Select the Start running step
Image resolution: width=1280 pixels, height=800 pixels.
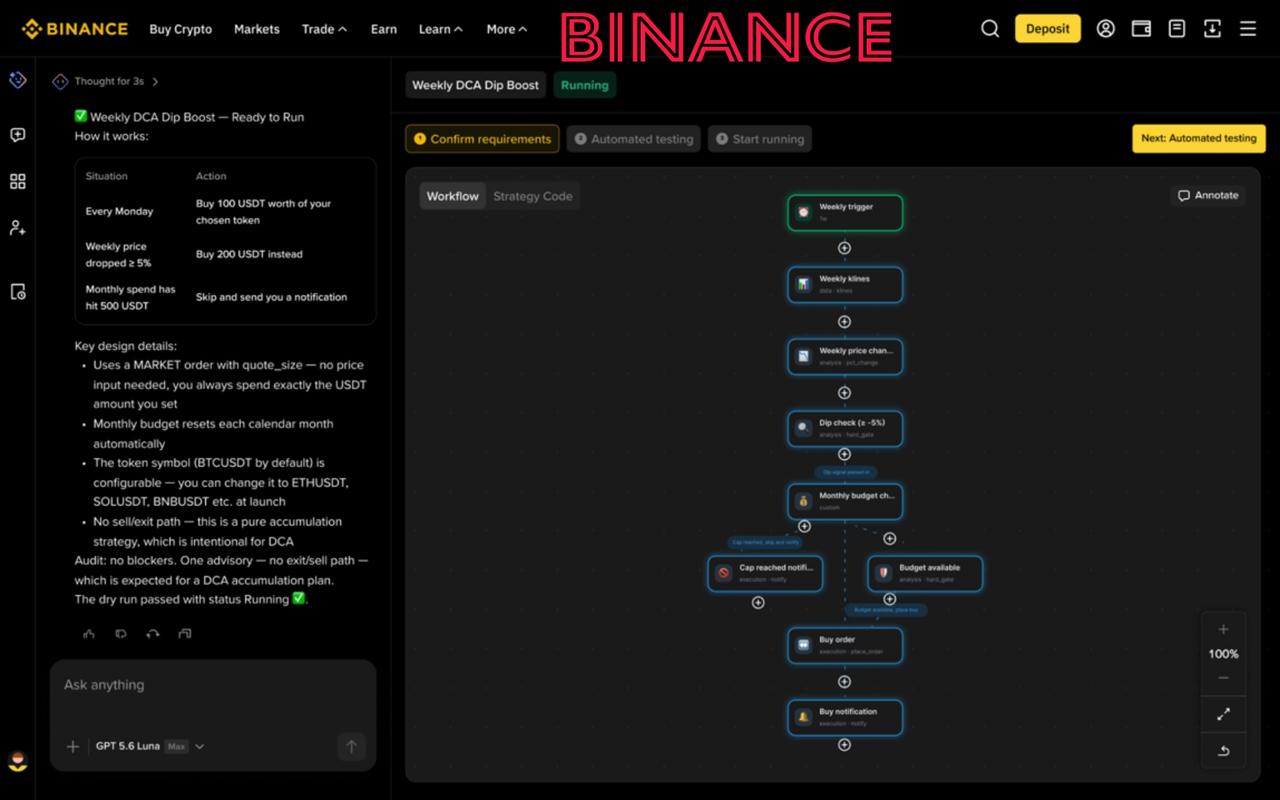point(760,139)
